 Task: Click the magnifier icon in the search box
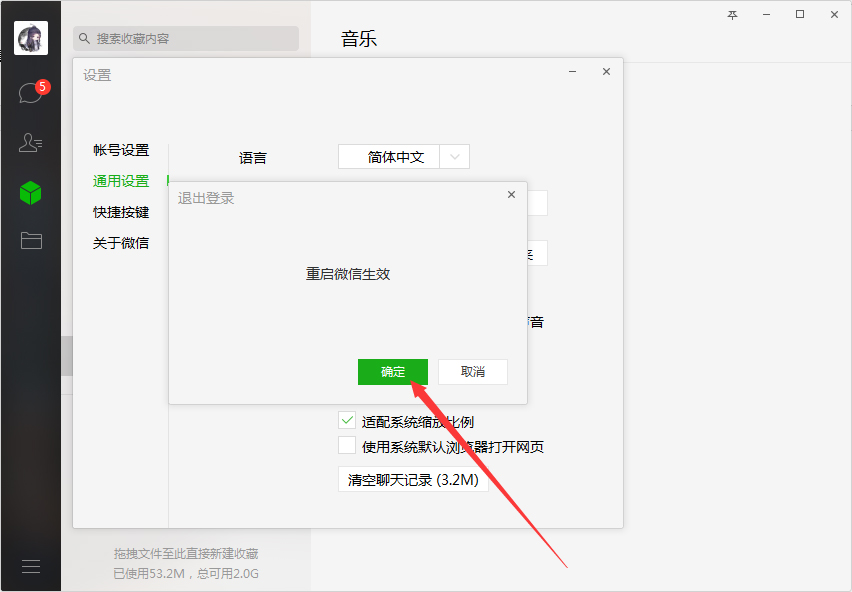pos(83,38)
